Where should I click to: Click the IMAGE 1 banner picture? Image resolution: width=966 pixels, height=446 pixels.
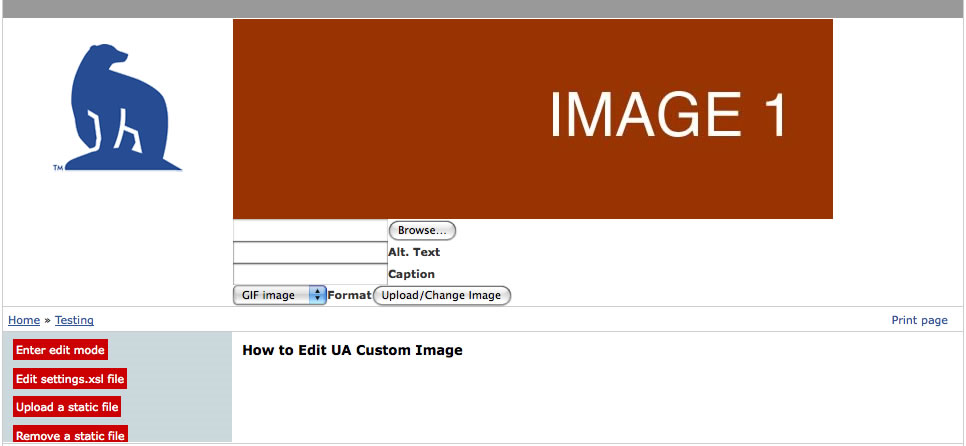(533, 119)
